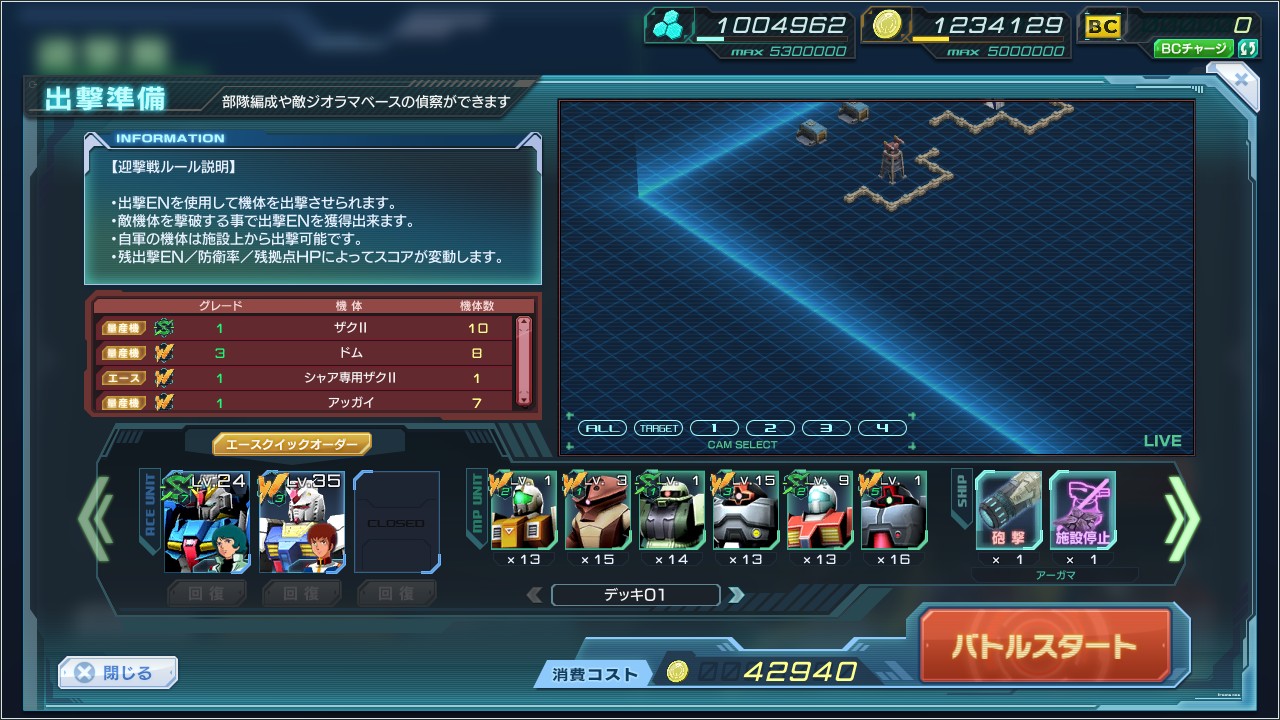Click the BCチャージ refresh icon
Viewport: 1280px width, 720px height.
[x=1247, y=48]
